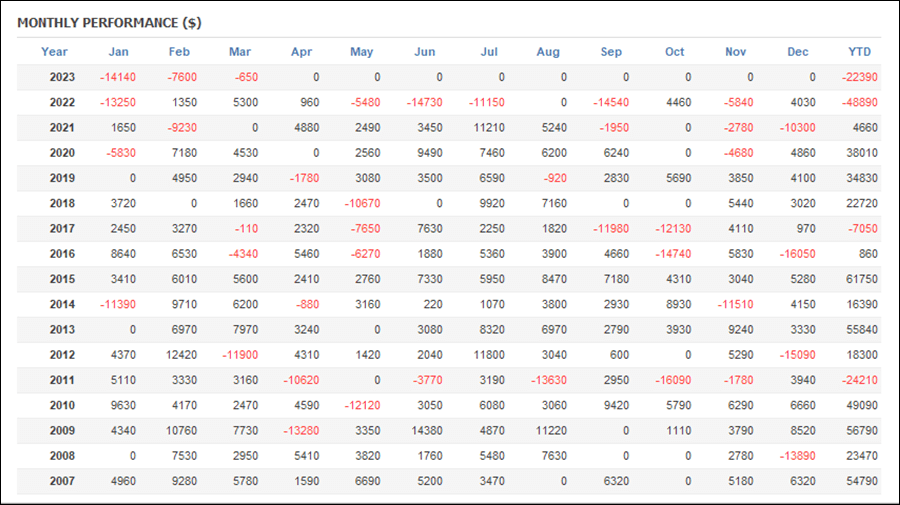Viewport: 900px width, 505px height.
Task: Click the 2012 February value 12420
Action: [x=181, y=355]
